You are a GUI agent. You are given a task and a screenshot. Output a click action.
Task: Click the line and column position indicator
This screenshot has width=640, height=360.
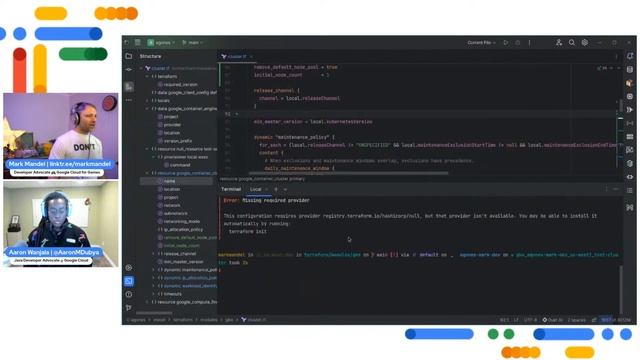tap(504, 320)
